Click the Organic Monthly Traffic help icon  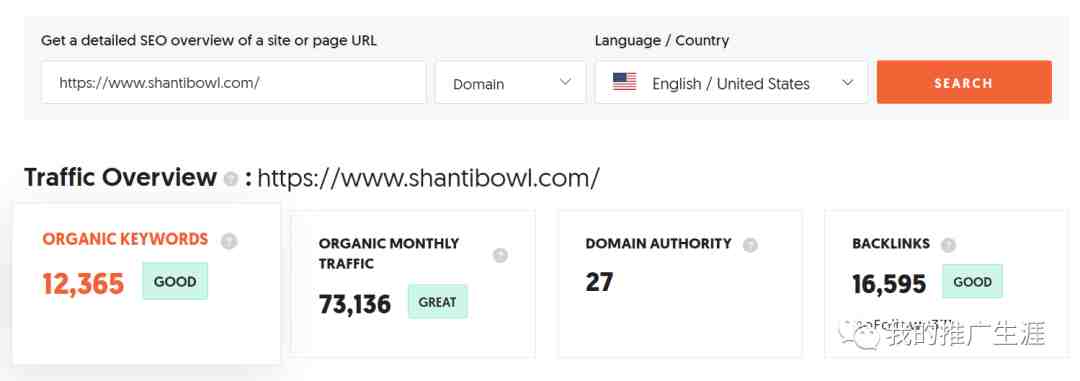point(501,255)
